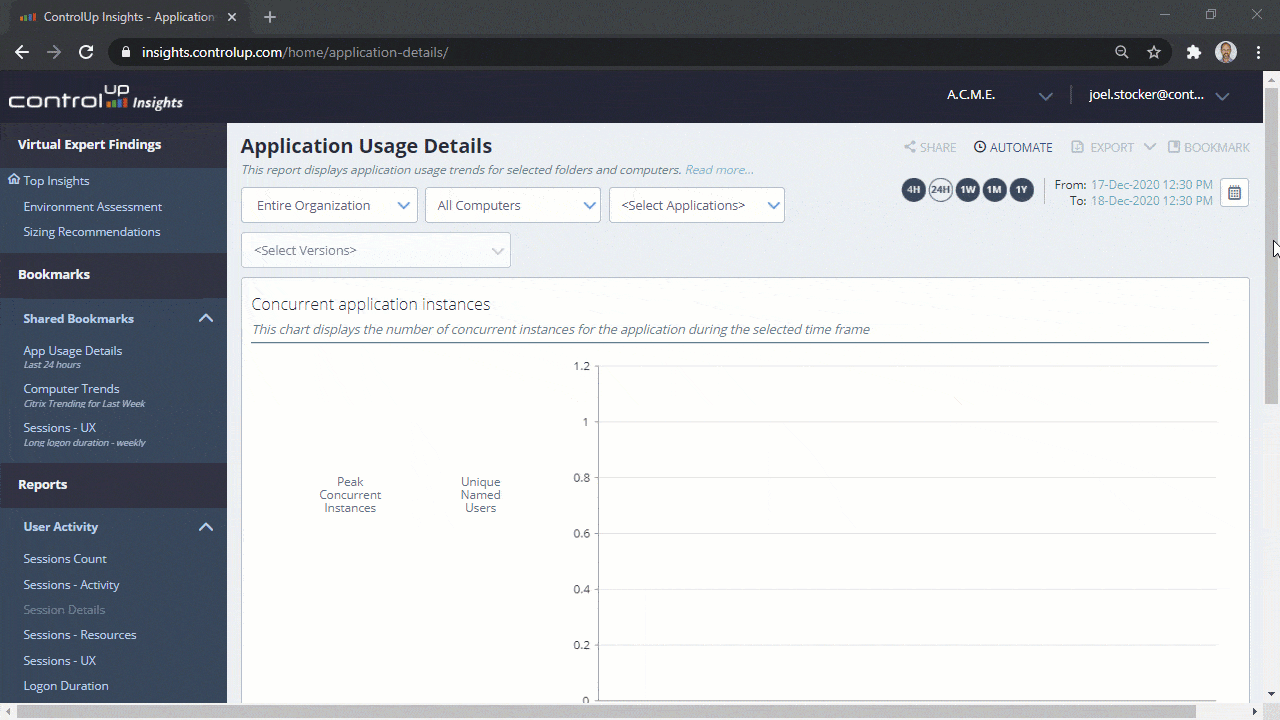Viewport: 1280px width, 720px height.
Task: Open the calendar date picker icon
Action: pyautogui.click(x=1234, y=193)
